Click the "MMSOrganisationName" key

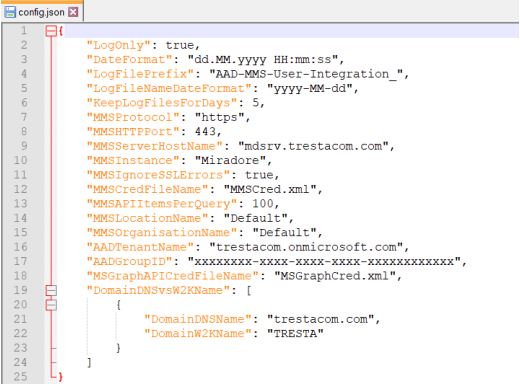(x=162, y=232)
